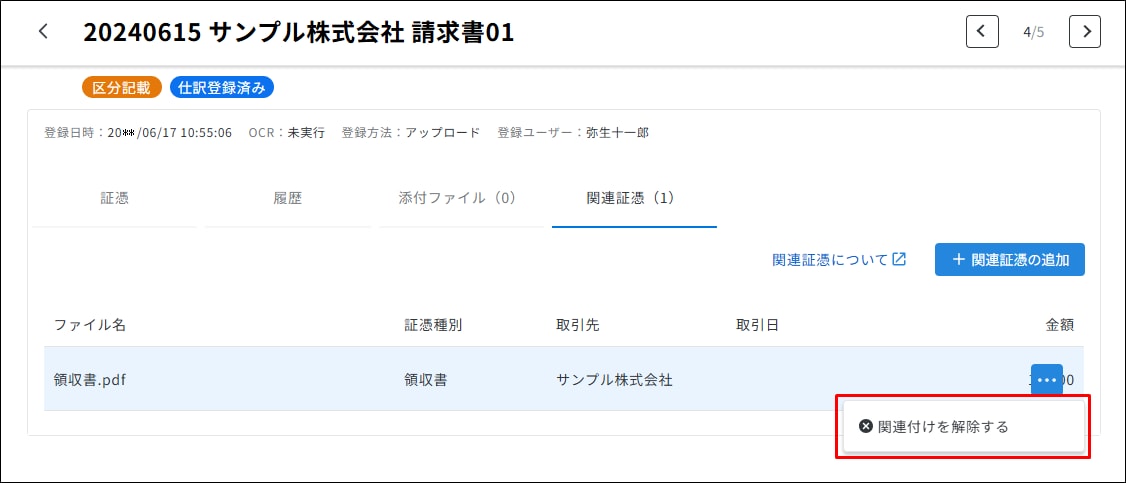Open previous voucher with left chevron button
The height and width of the screenshot is (483, 1126).
click(x=982, y=32)
